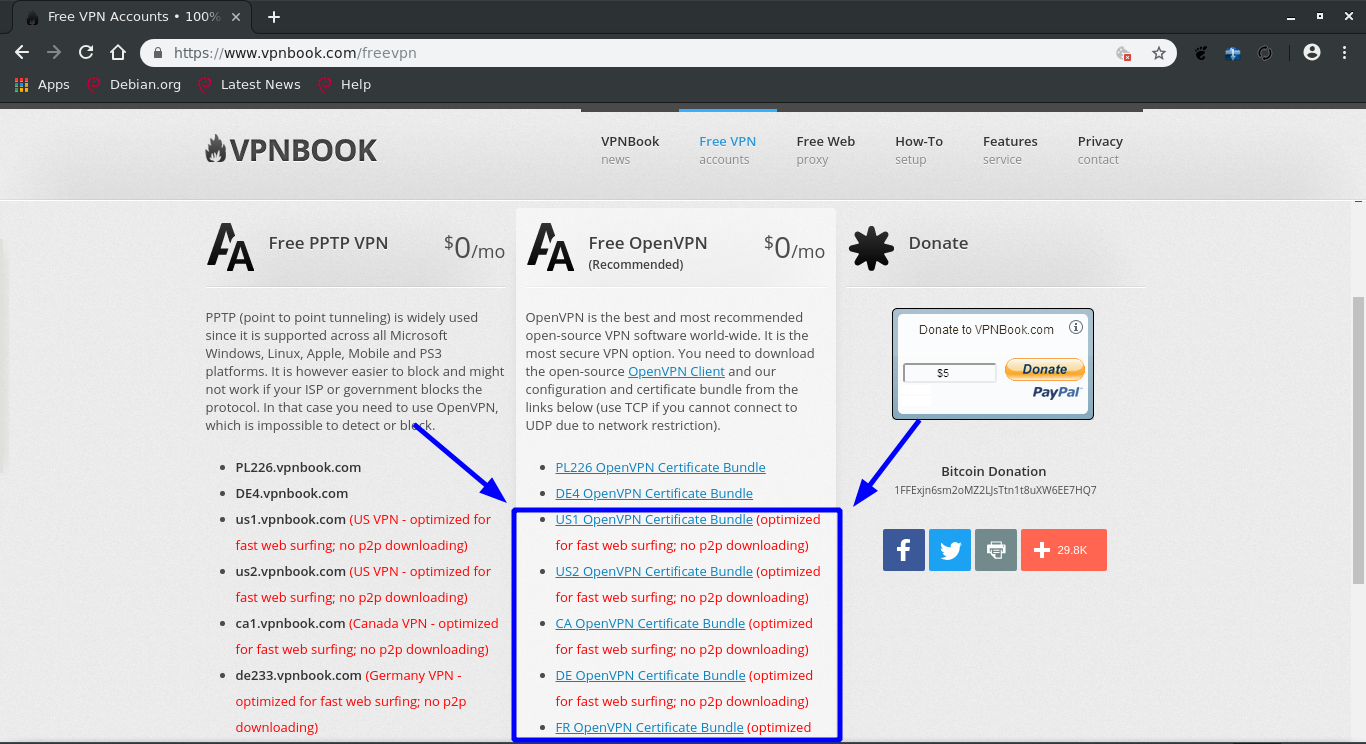Open the Free Web proxy menu item
The image size is (1366, 744).
point(826,150)
